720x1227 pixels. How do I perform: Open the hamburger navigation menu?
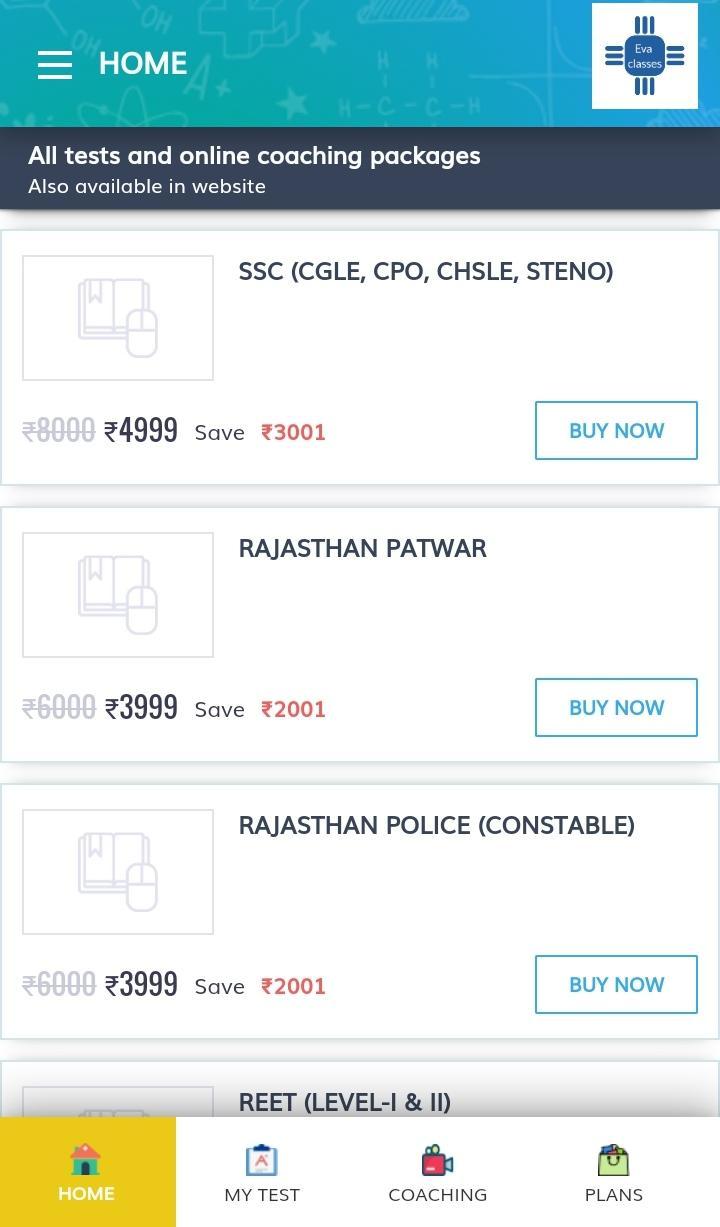pyautogui.click(x=55, y=64)
